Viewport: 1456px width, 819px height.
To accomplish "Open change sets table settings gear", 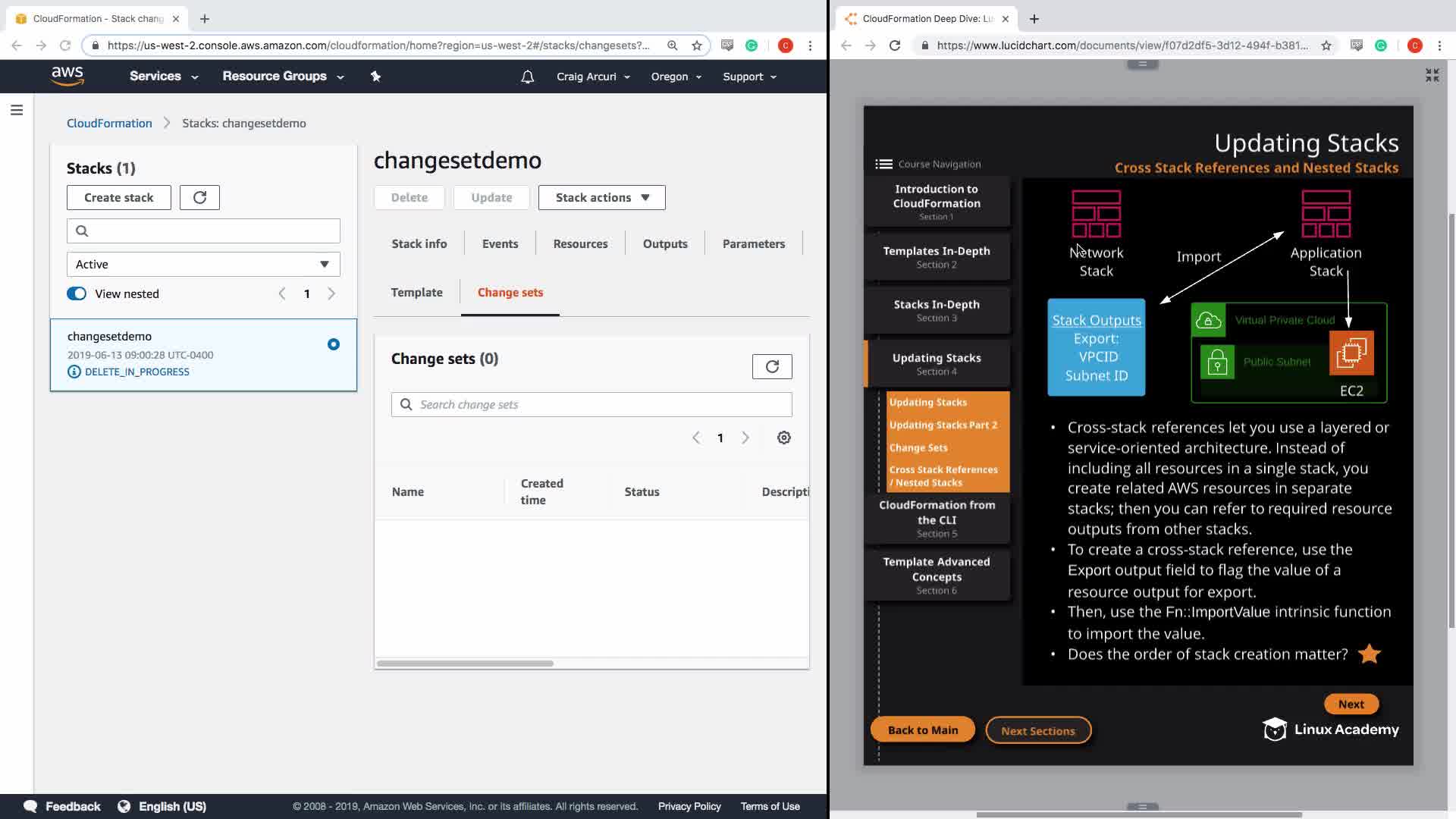I will [x=784, y=438].
